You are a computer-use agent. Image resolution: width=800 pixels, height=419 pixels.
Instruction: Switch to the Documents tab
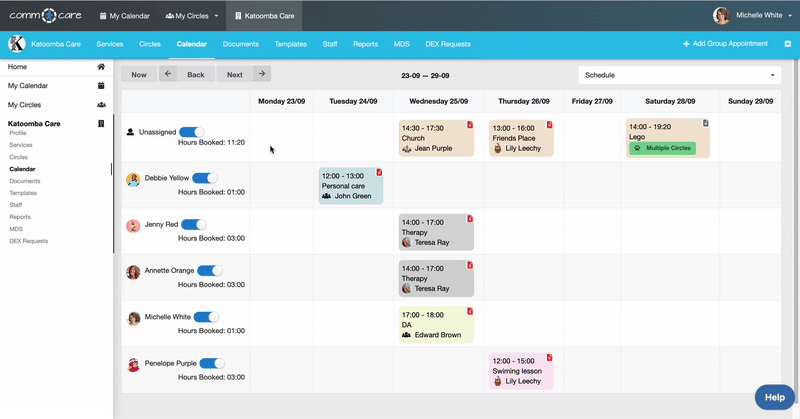[x=240, y=44]
